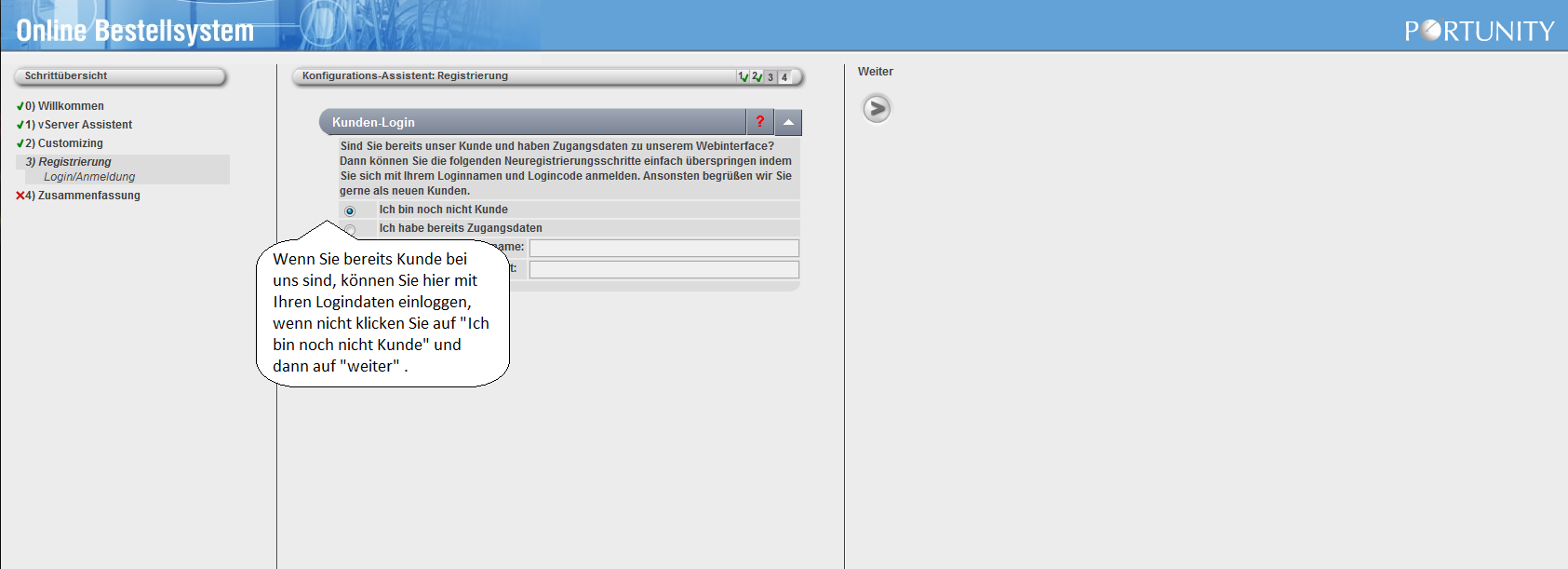Click the login name input field

pos(663,248)
